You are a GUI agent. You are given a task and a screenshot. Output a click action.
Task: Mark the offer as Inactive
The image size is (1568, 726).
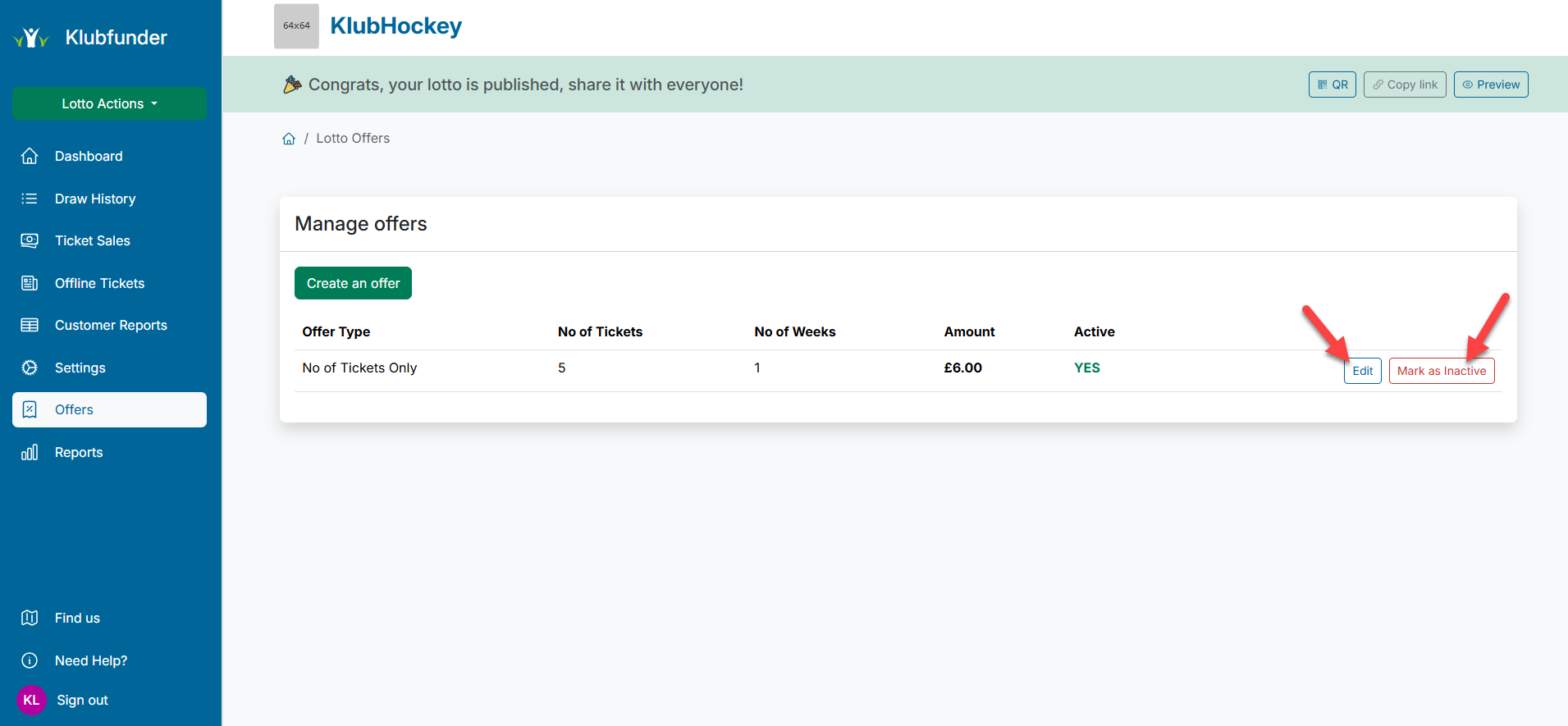(1441, 371)
